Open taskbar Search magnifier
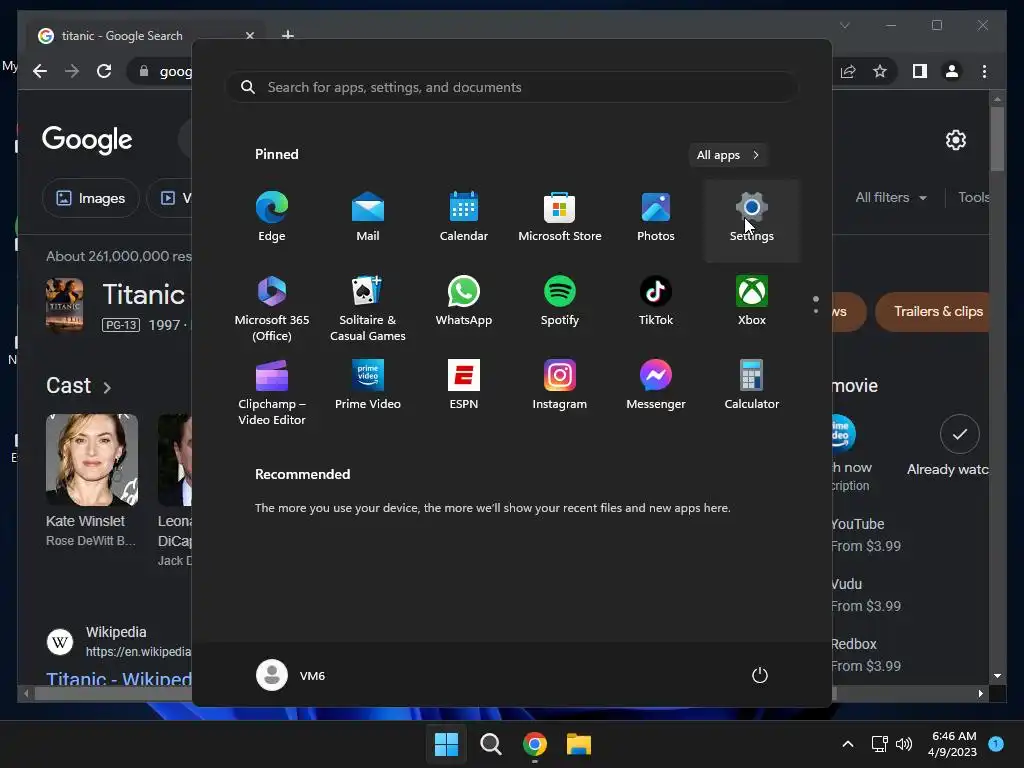Screen dimensions: 1024x768 tap(490, 744)
